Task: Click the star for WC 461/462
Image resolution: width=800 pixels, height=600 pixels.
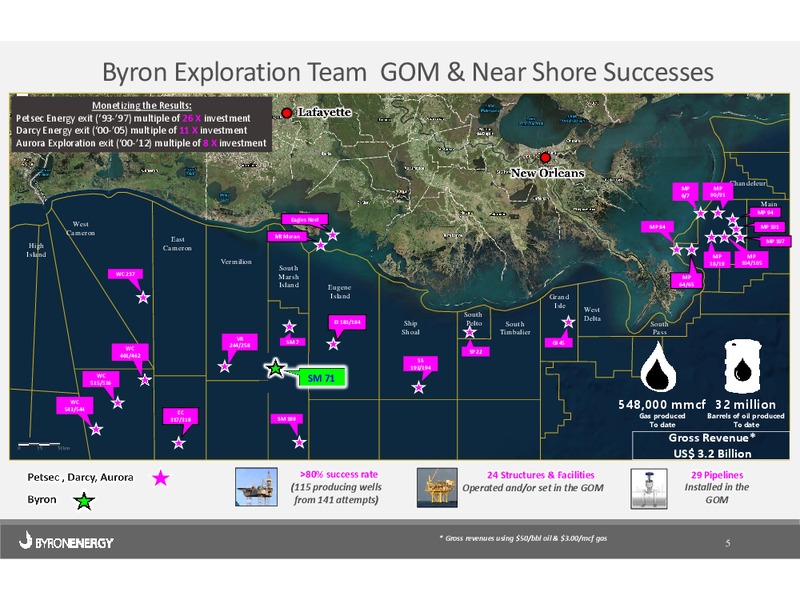Action: point(145,380)
